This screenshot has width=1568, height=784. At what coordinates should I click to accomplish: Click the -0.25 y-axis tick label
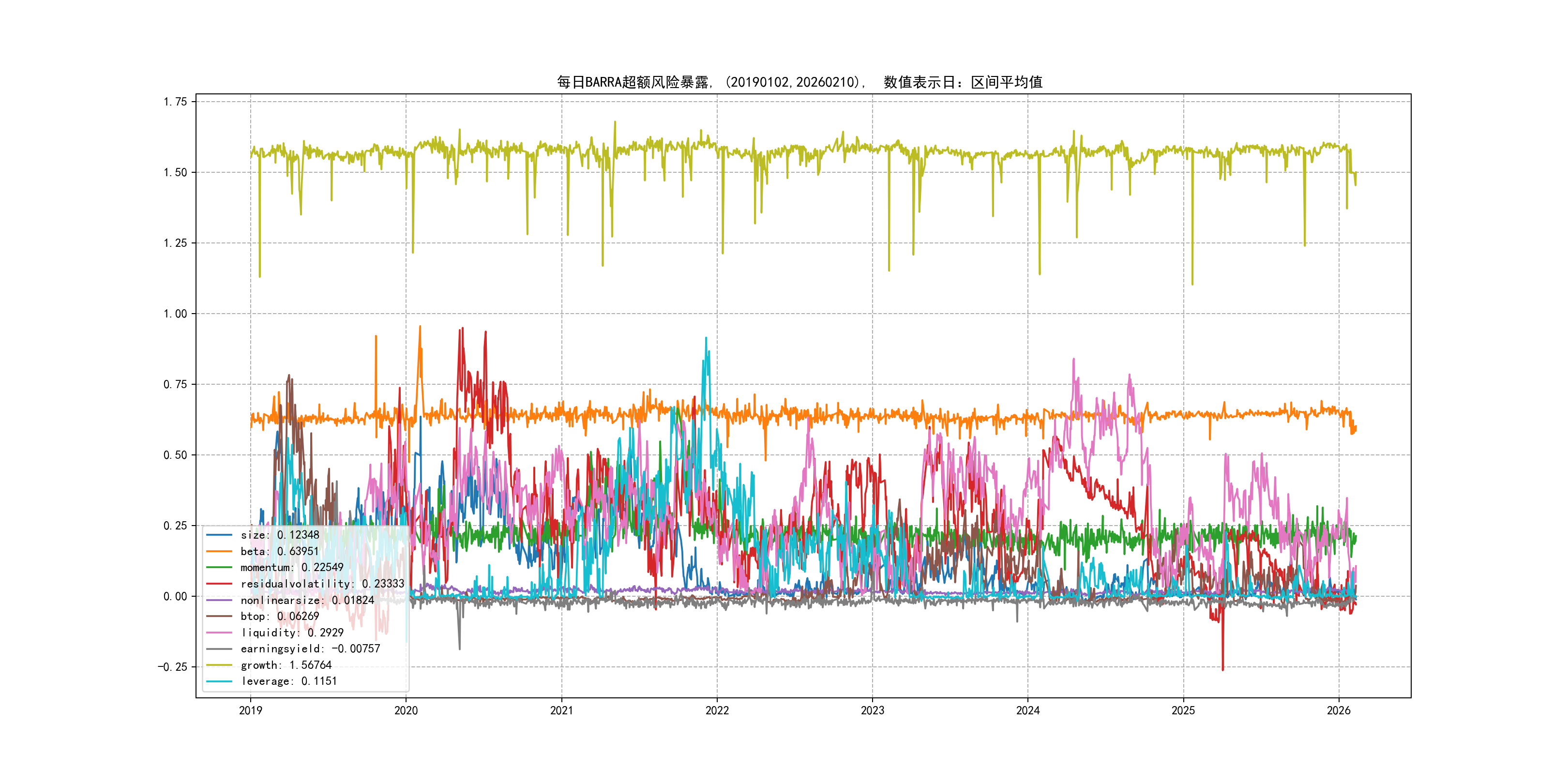(x=172, y=667)
